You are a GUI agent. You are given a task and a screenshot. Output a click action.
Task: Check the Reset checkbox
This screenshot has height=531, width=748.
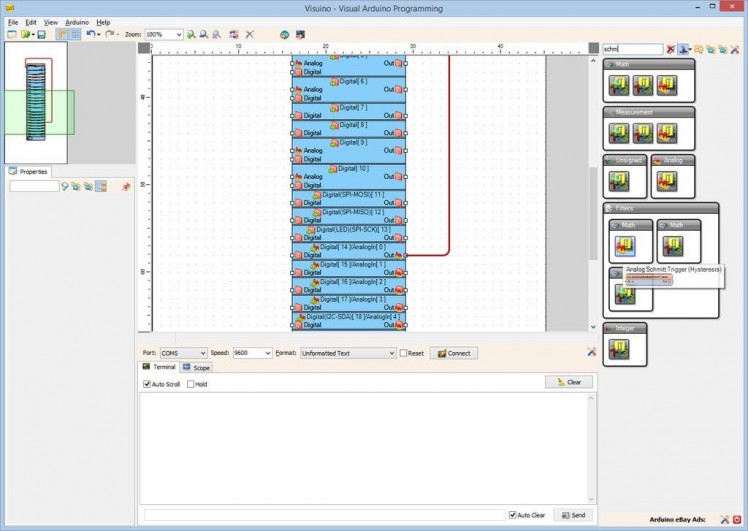[x=404, y=353]
